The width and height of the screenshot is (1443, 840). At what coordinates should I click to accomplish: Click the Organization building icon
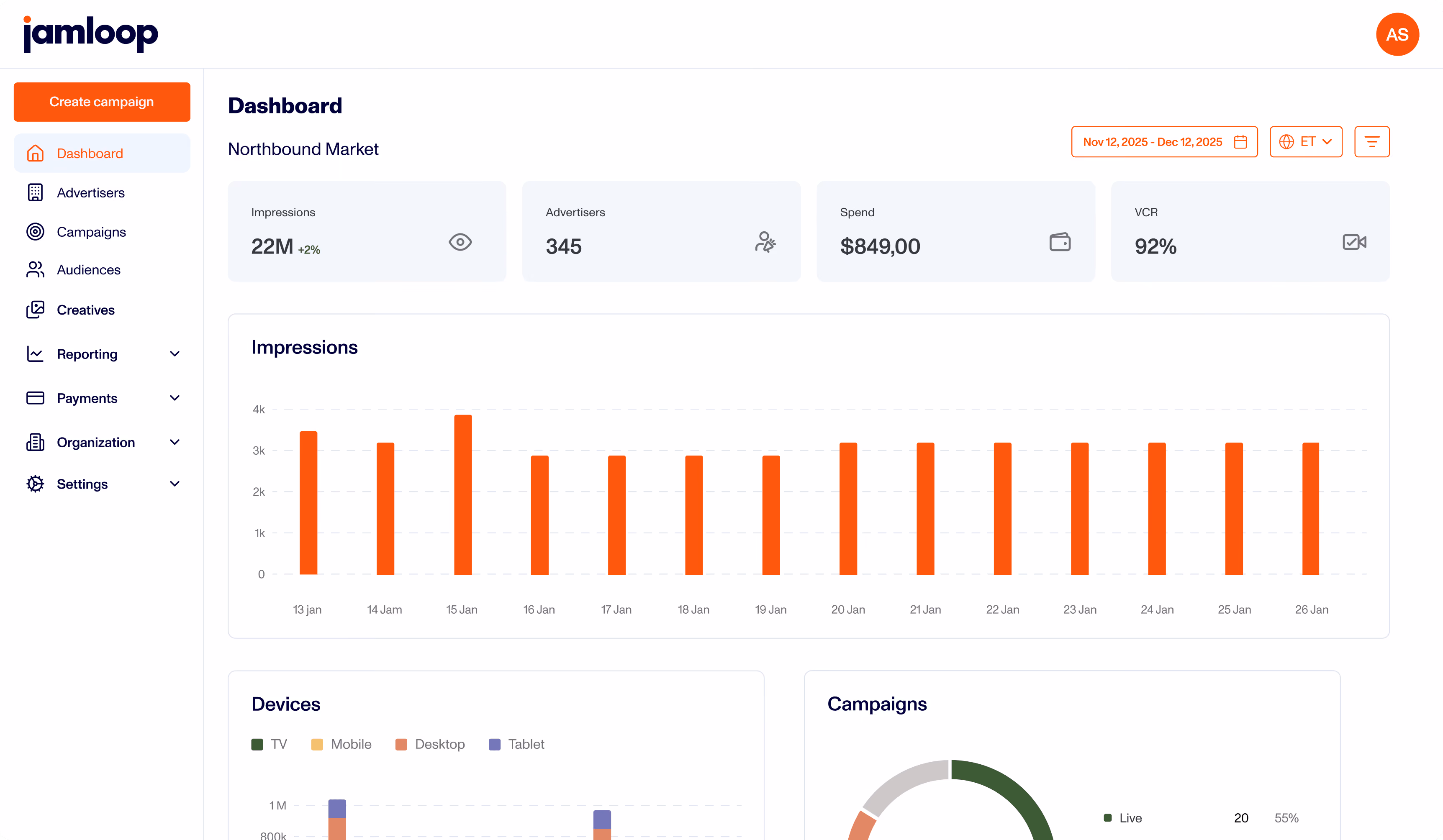point(36,442)
